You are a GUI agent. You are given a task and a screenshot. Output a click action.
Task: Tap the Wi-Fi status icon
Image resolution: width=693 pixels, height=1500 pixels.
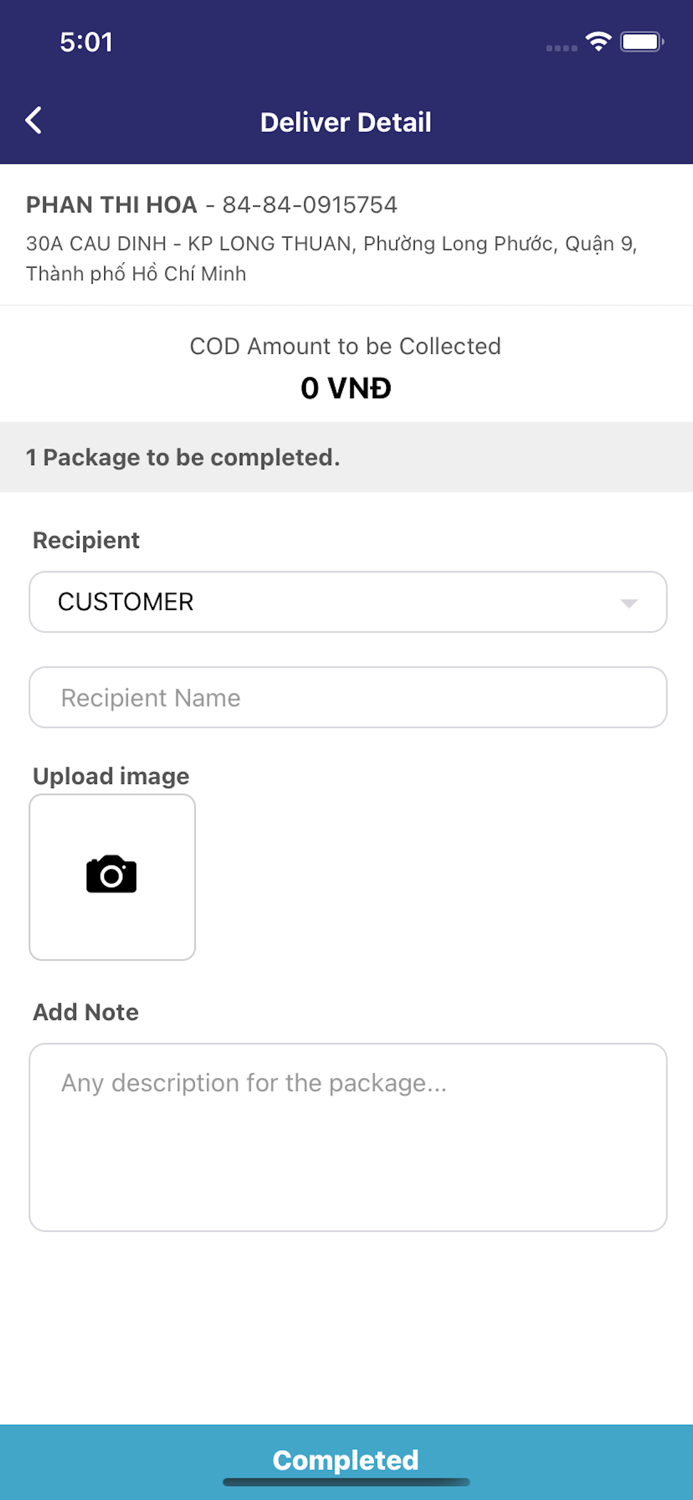point(598,41)
